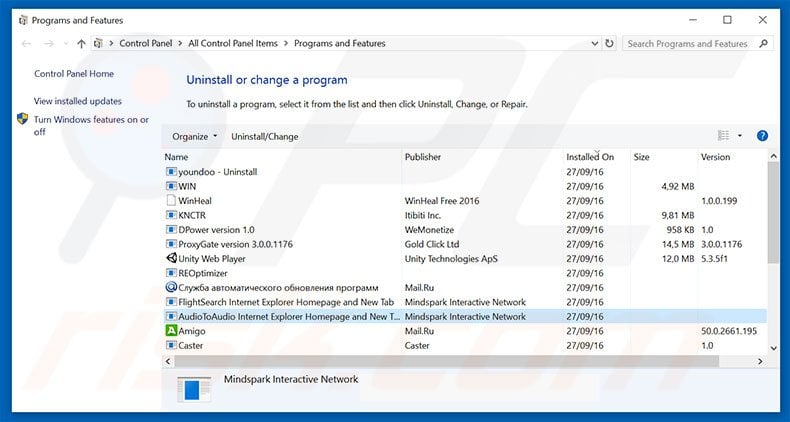Viewport: 790px width, 422px height.
Task: Click the WIN program icon
Action: (171, 186)
